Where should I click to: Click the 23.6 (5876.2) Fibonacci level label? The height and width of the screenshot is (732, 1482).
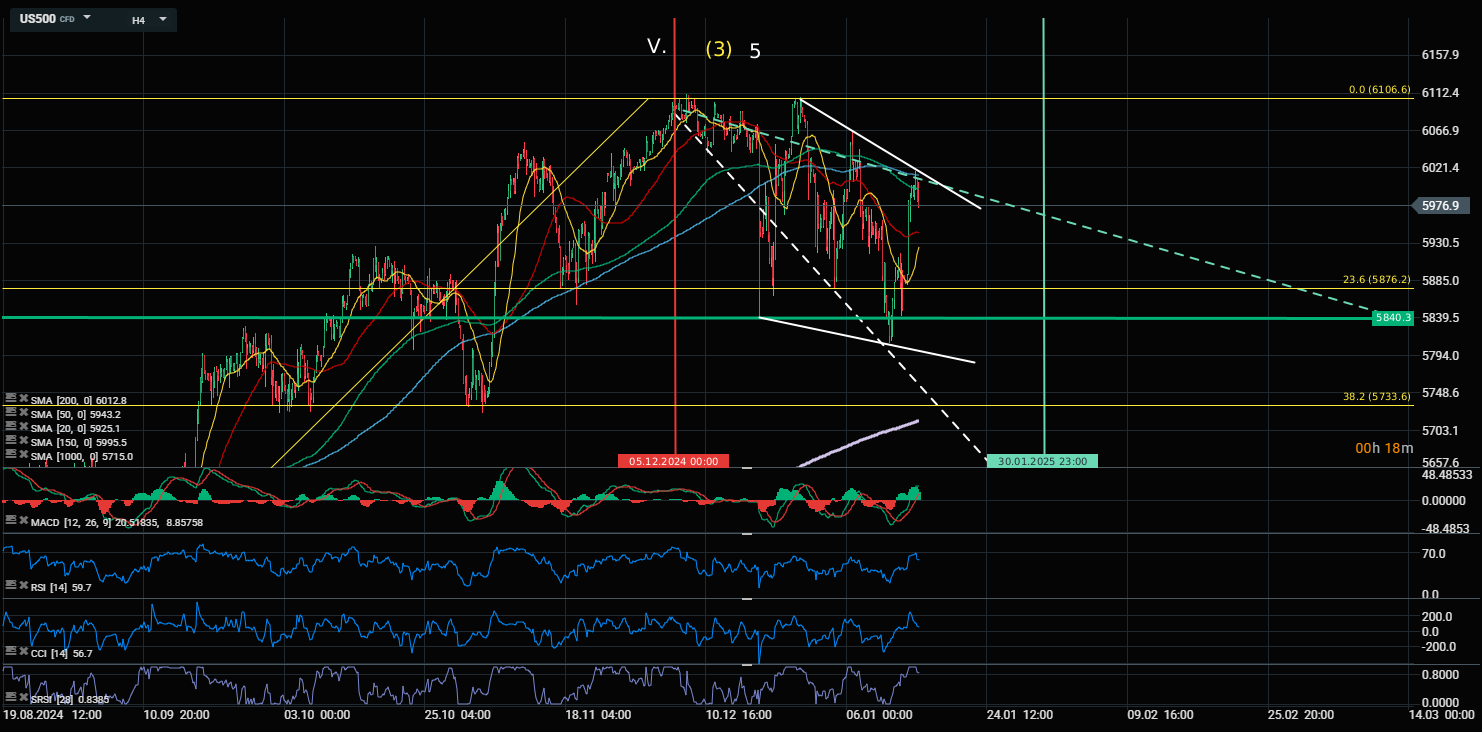1376,280
